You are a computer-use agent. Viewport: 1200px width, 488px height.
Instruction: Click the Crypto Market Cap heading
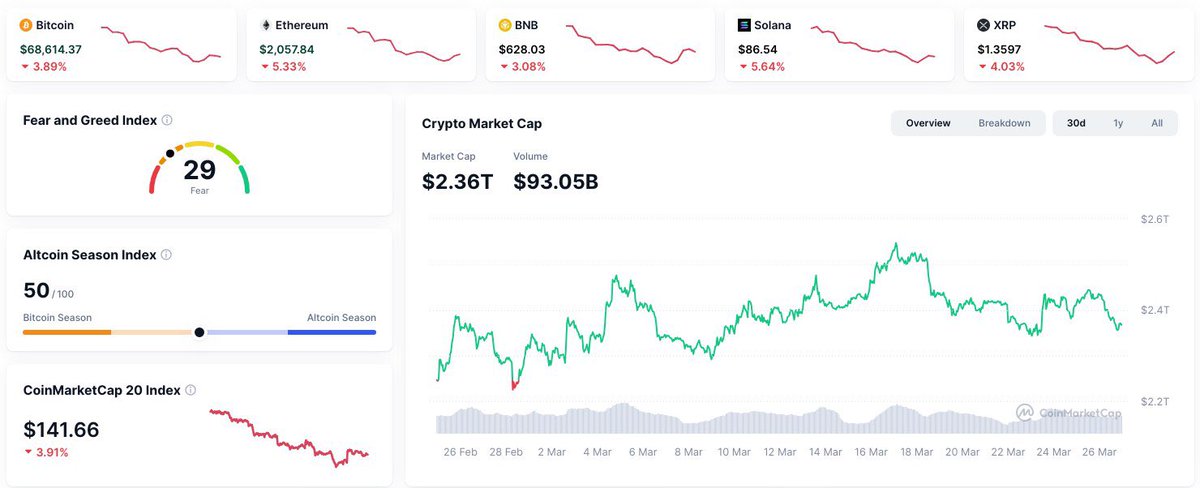pyautogui.click(x=482, y=123)
